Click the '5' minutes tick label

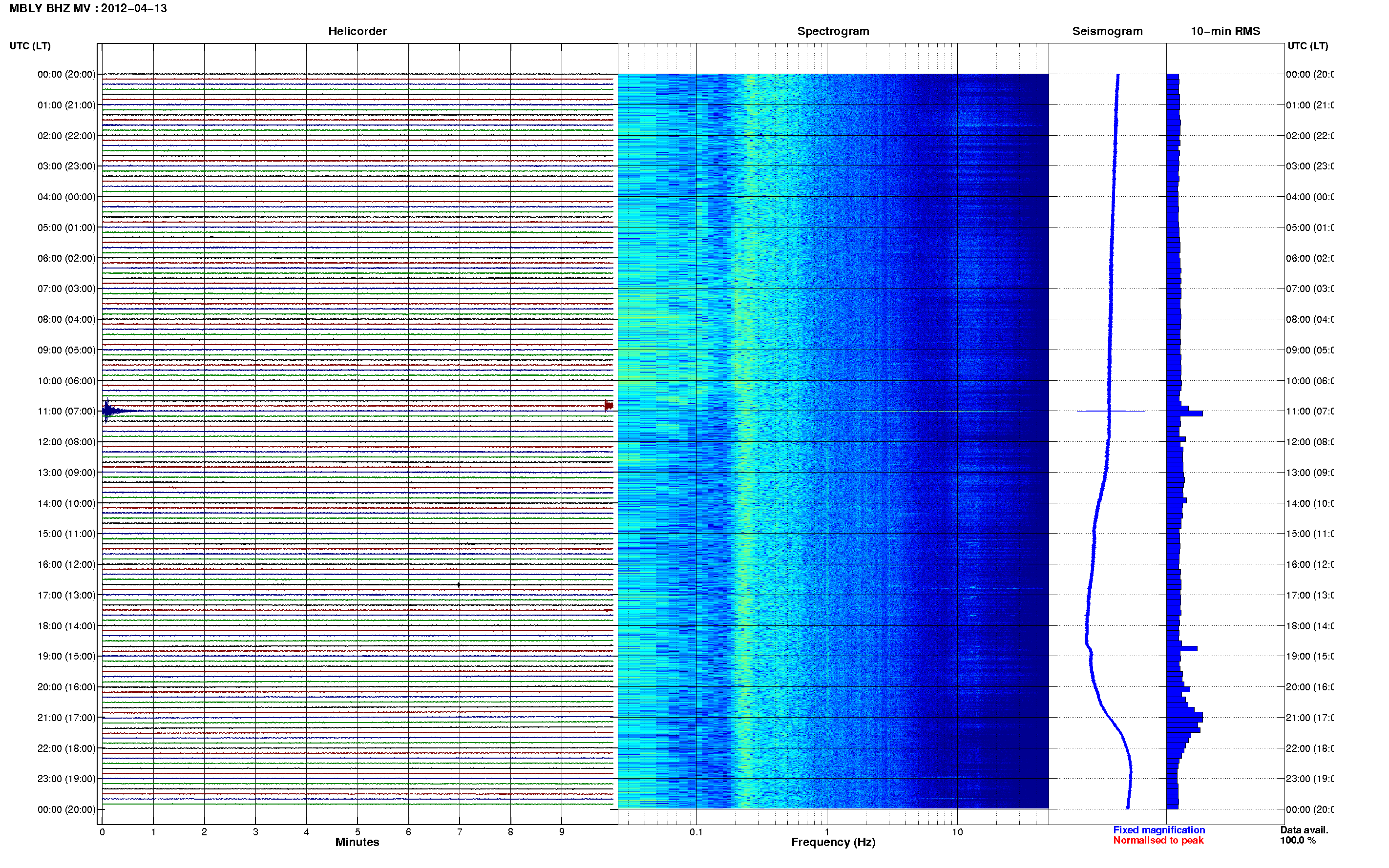tap(357, 832)
